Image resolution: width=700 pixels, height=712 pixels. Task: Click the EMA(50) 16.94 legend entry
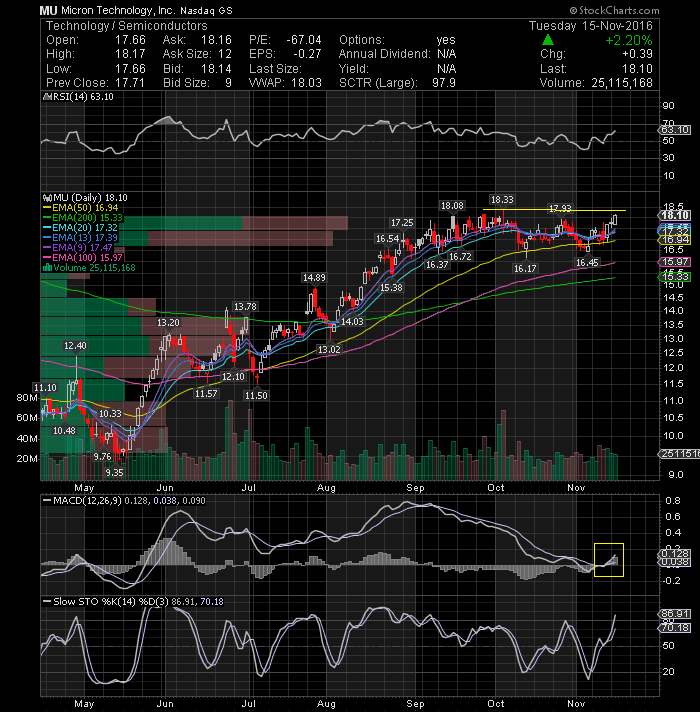(x=80, y=208)
